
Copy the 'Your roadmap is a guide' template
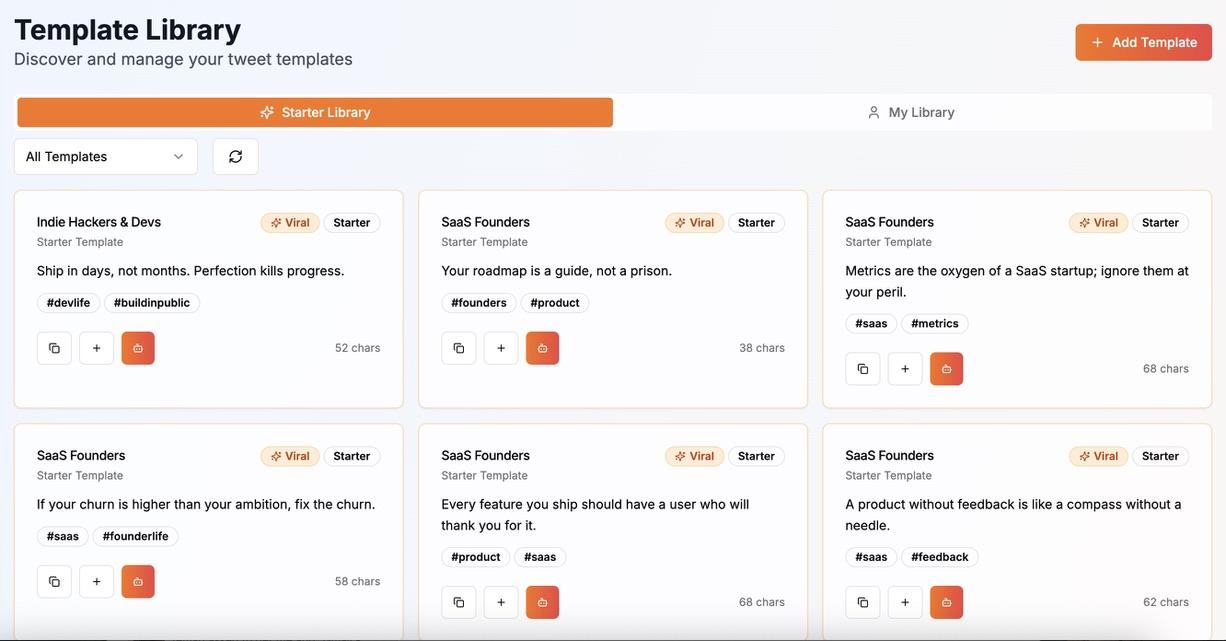pos(458,348)
